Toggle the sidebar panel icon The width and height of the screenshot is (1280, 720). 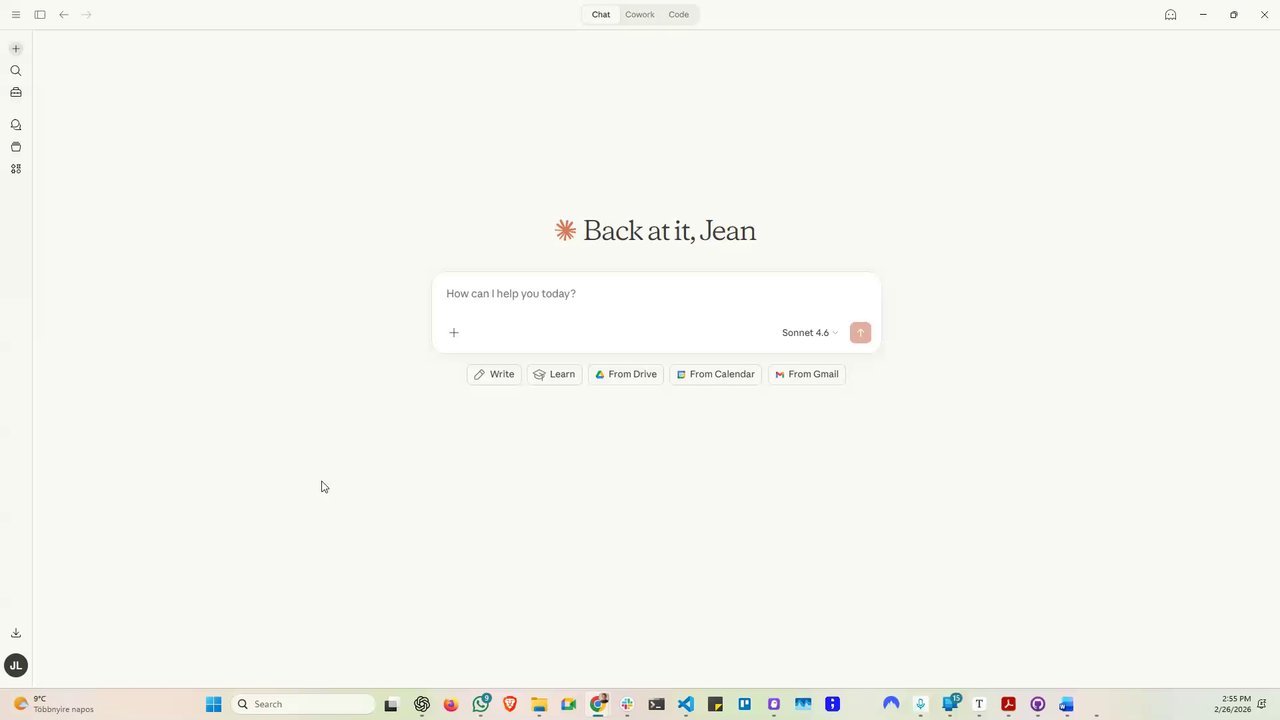coord(40,15)
